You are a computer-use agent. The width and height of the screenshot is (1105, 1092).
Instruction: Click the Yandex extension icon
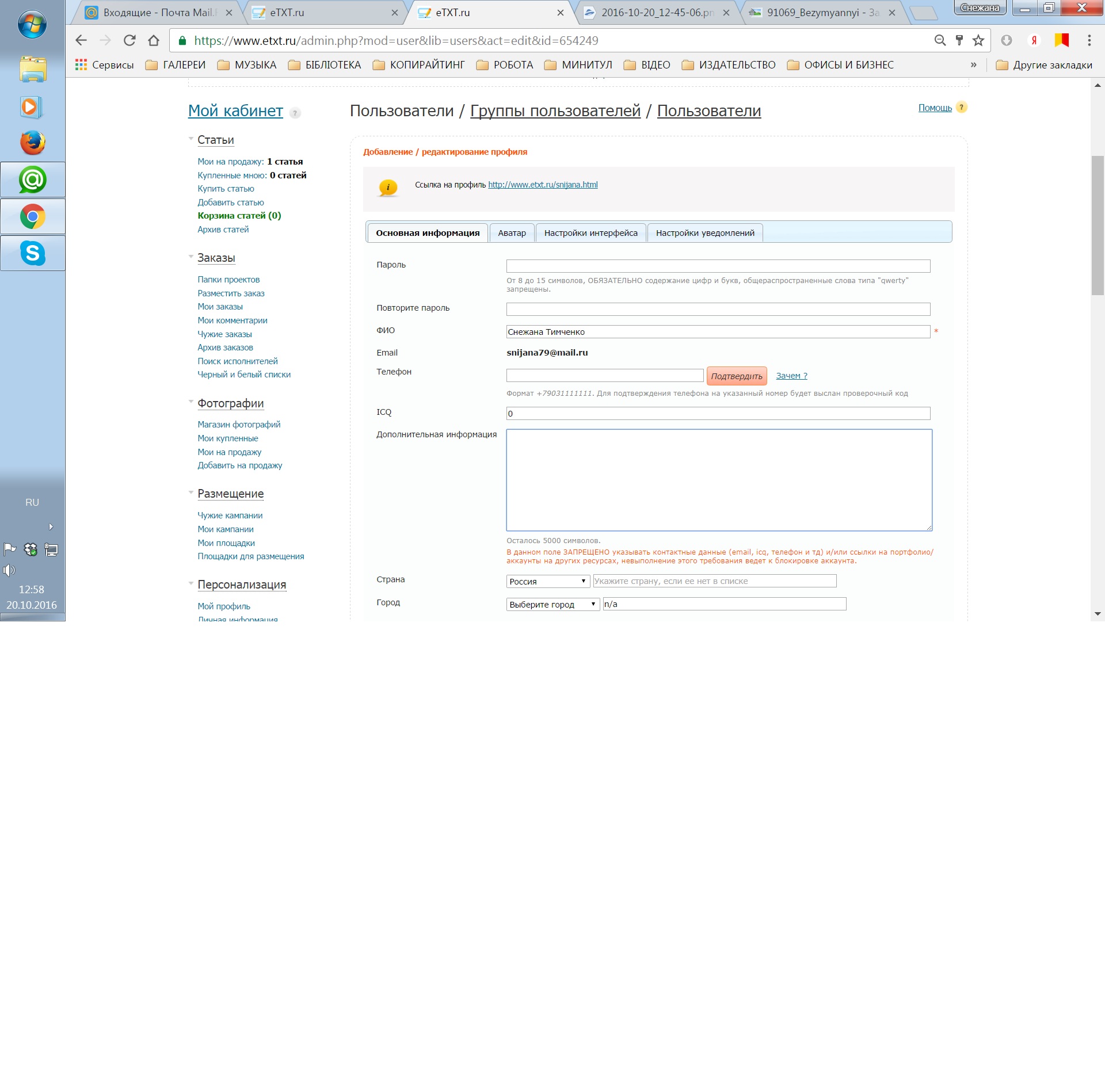(x=1034, y=40)
